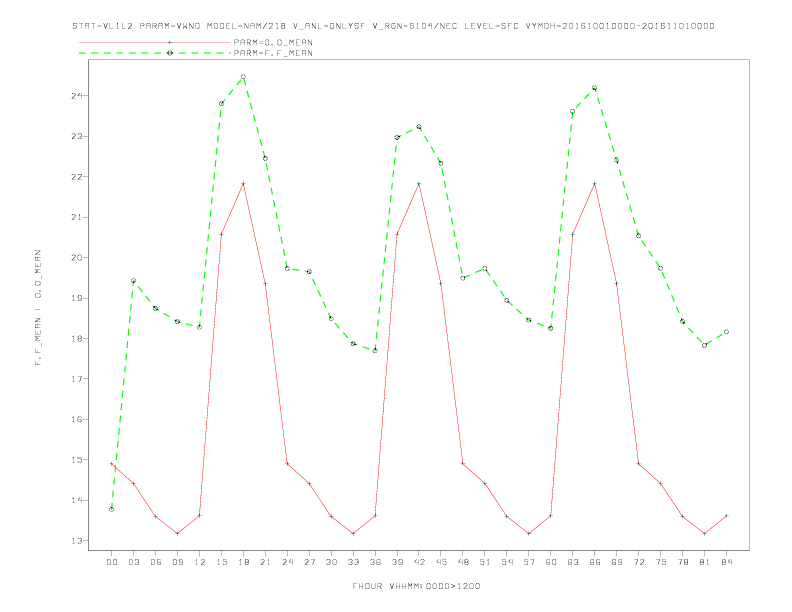
Task: Click the x-axis title FHOUR VHHMM
Action: (416, 586)
